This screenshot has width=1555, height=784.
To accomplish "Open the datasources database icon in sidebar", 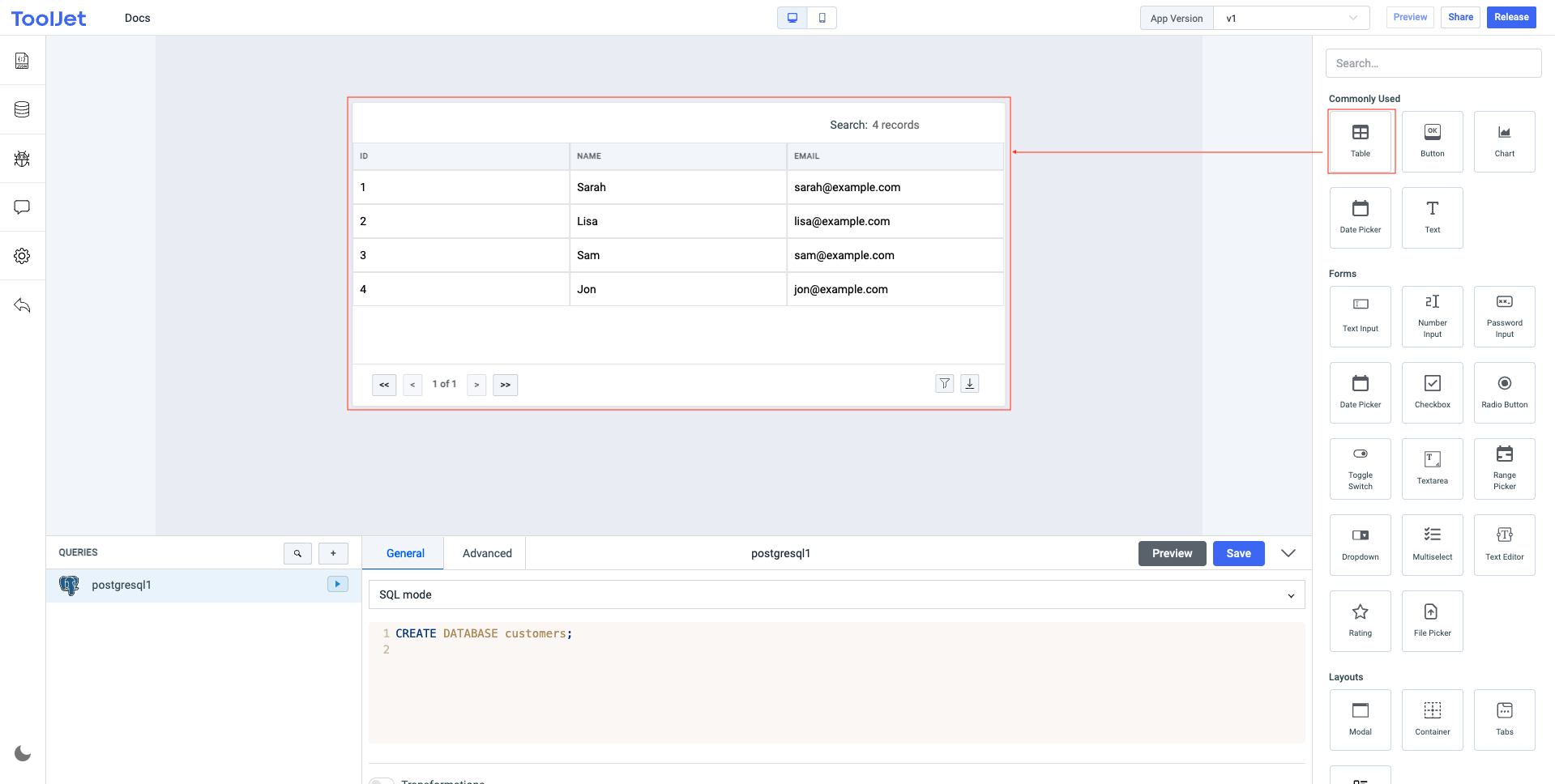I will 22,109.
